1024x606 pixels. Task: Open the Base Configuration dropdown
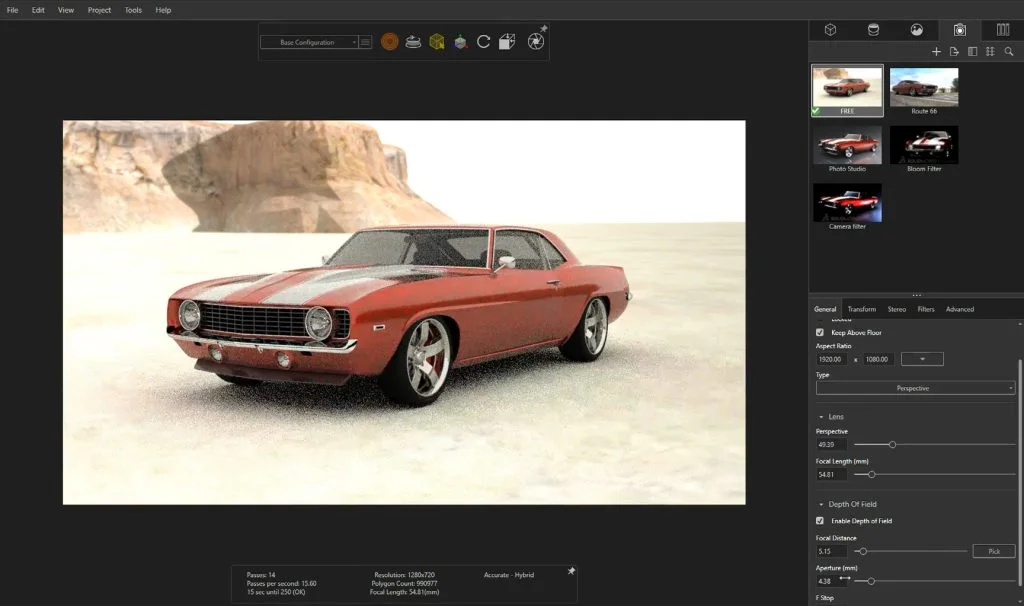point(308,42)
